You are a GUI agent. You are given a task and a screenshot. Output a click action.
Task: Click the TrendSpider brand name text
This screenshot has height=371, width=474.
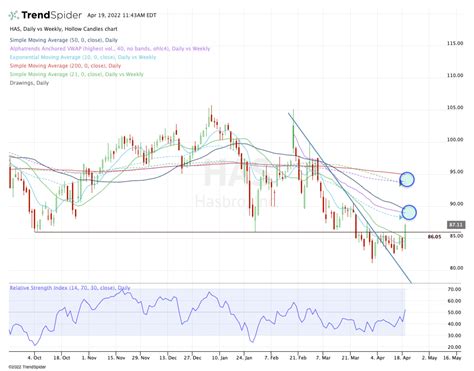52,15
